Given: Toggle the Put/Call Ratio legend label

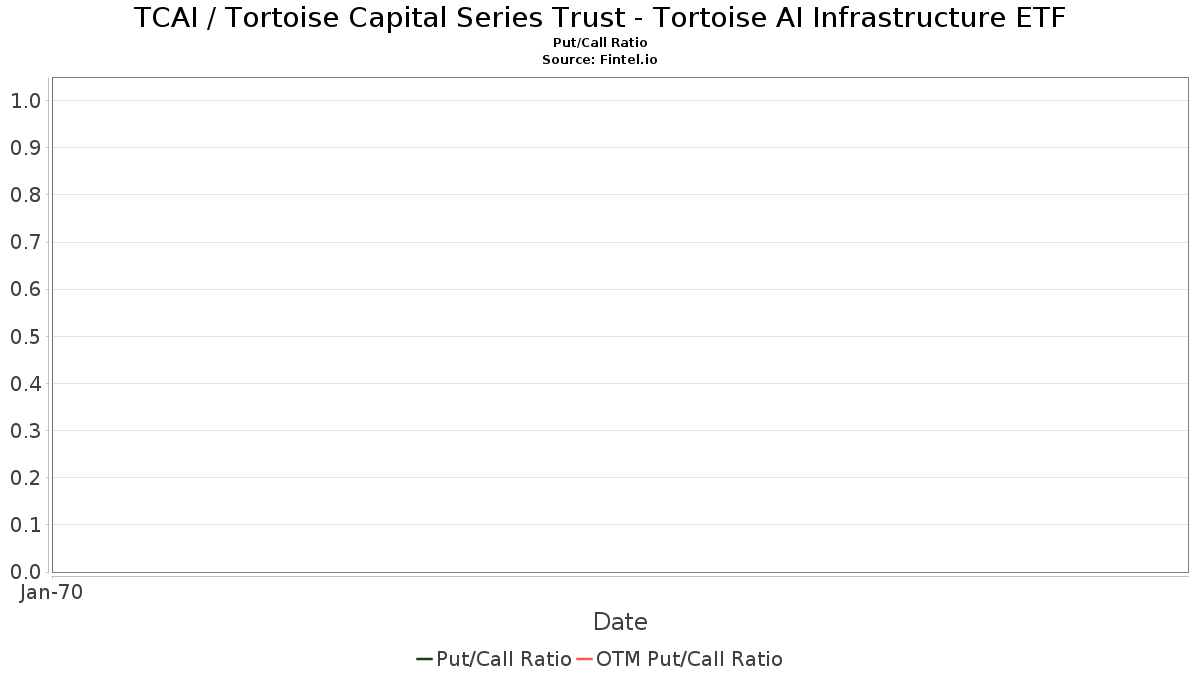Looking at the screenshot, I should tap(504, 659).
